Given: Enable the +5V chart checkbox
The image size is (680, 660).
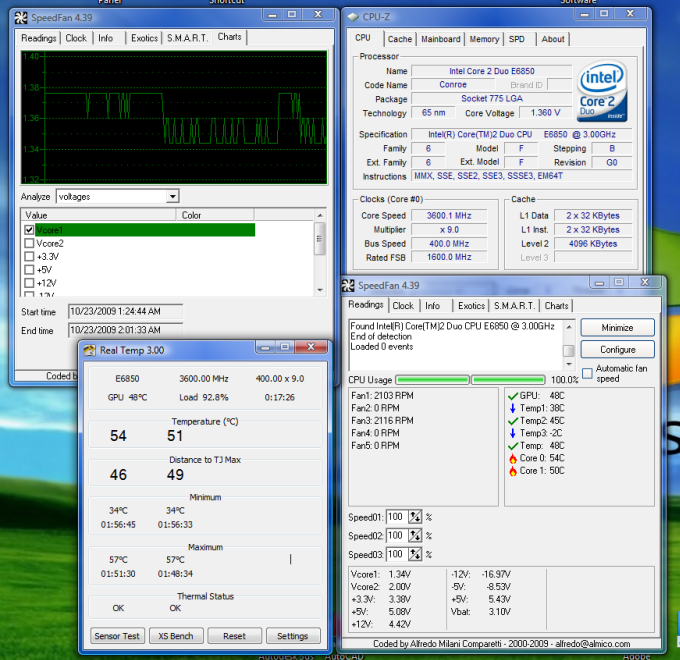Looking at the screenshot, I should pos(29,269).
